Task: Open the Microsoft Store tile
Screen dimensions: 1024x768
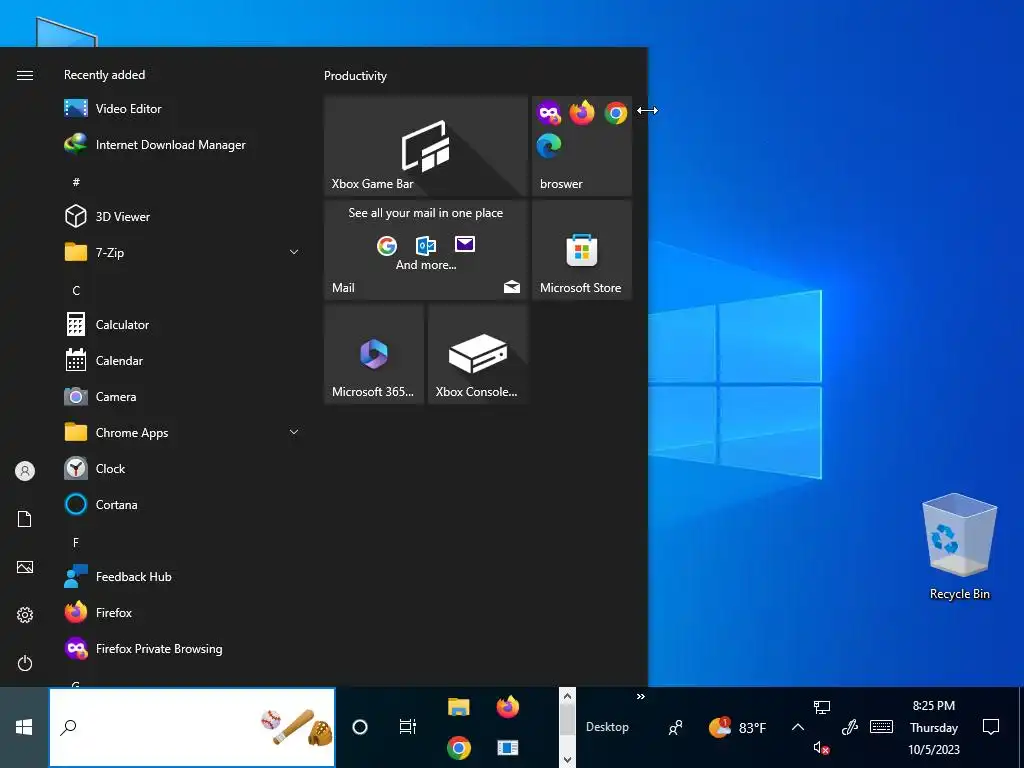Action: coord(582,250)
